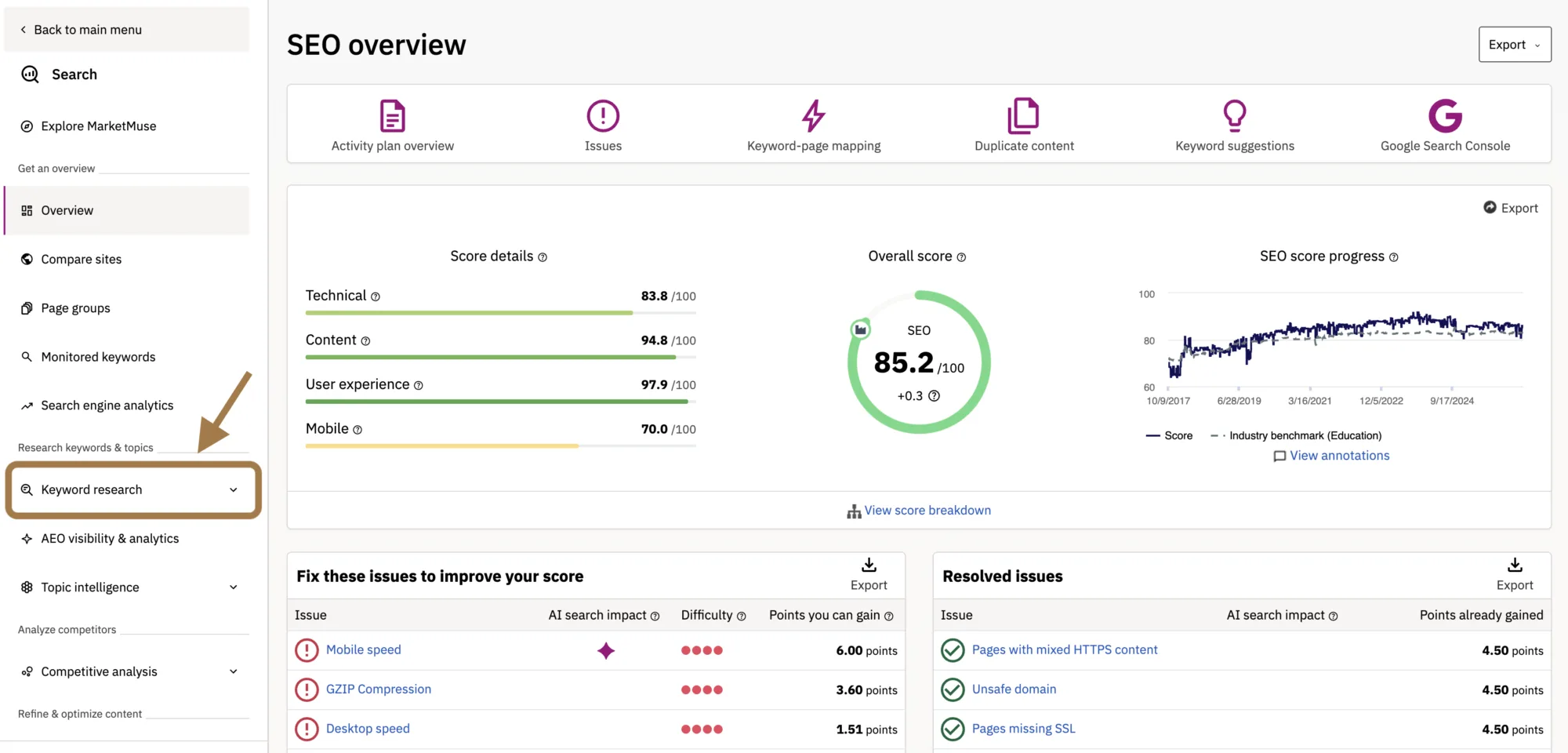Click the Technical score progress bar
The height and width of the screenshot is (753, 1568).
click(x=501, y=313)
